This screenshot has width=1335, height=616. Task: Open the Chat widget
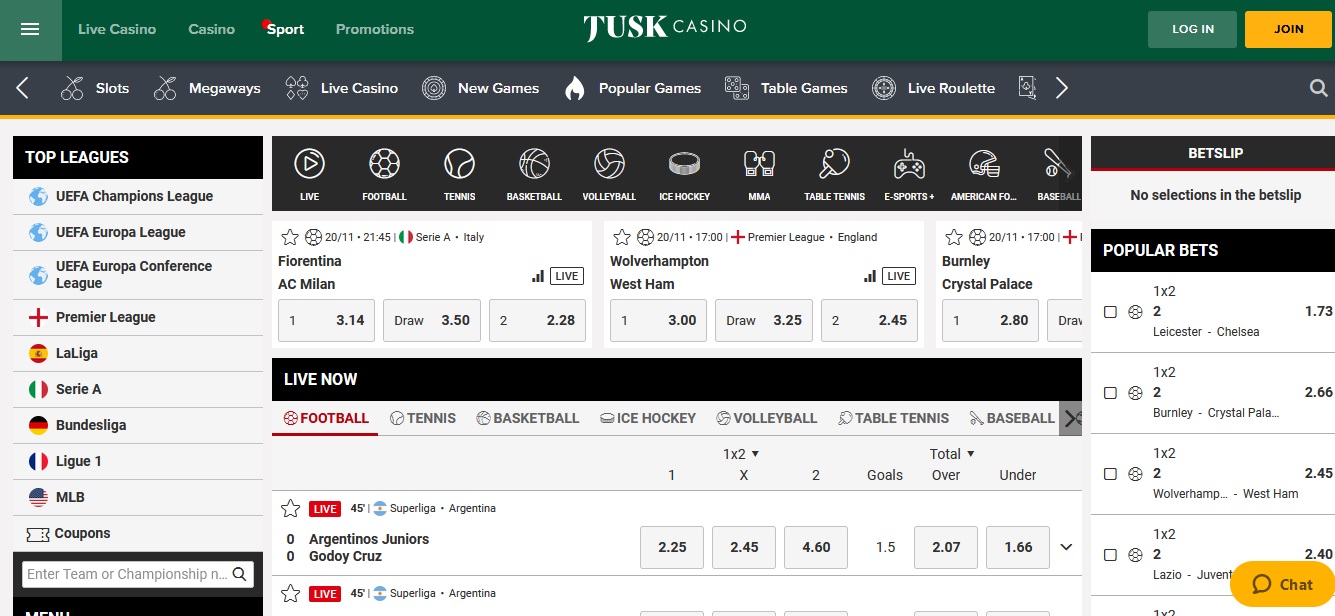1282,584
